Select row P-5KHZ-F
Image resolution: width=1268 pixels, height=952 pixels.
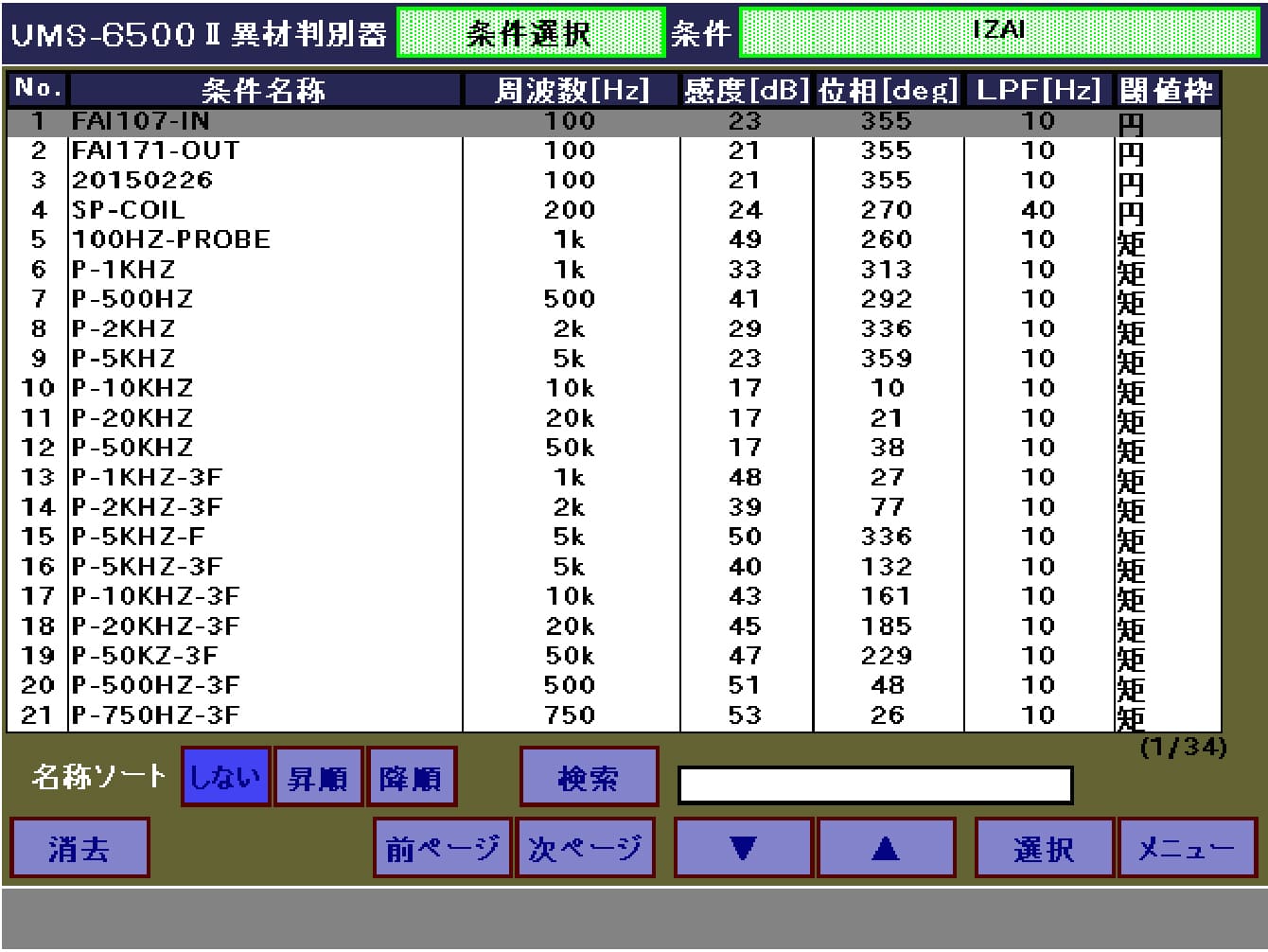[613, 537]
